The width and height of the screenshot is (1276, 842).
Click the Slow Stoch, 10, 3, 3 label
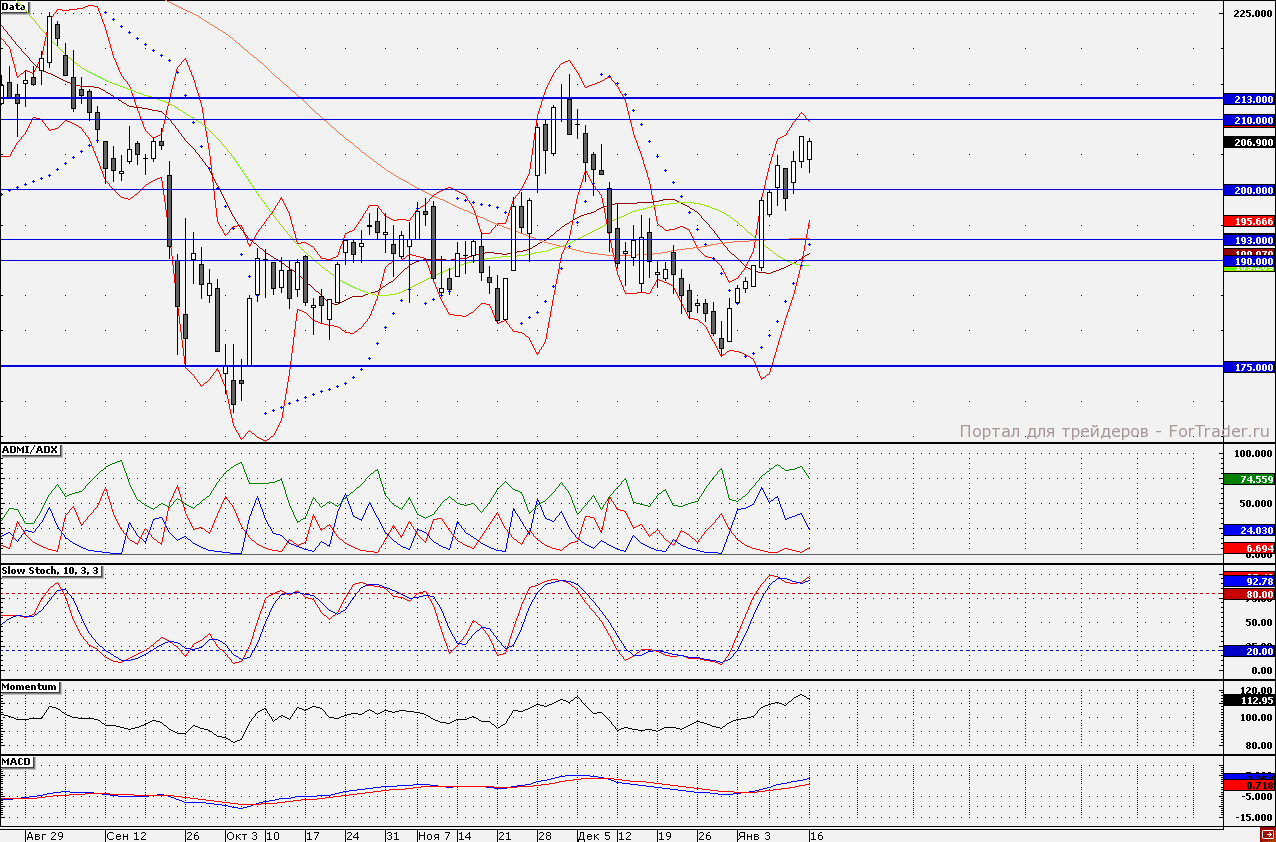tap(50, 570)
